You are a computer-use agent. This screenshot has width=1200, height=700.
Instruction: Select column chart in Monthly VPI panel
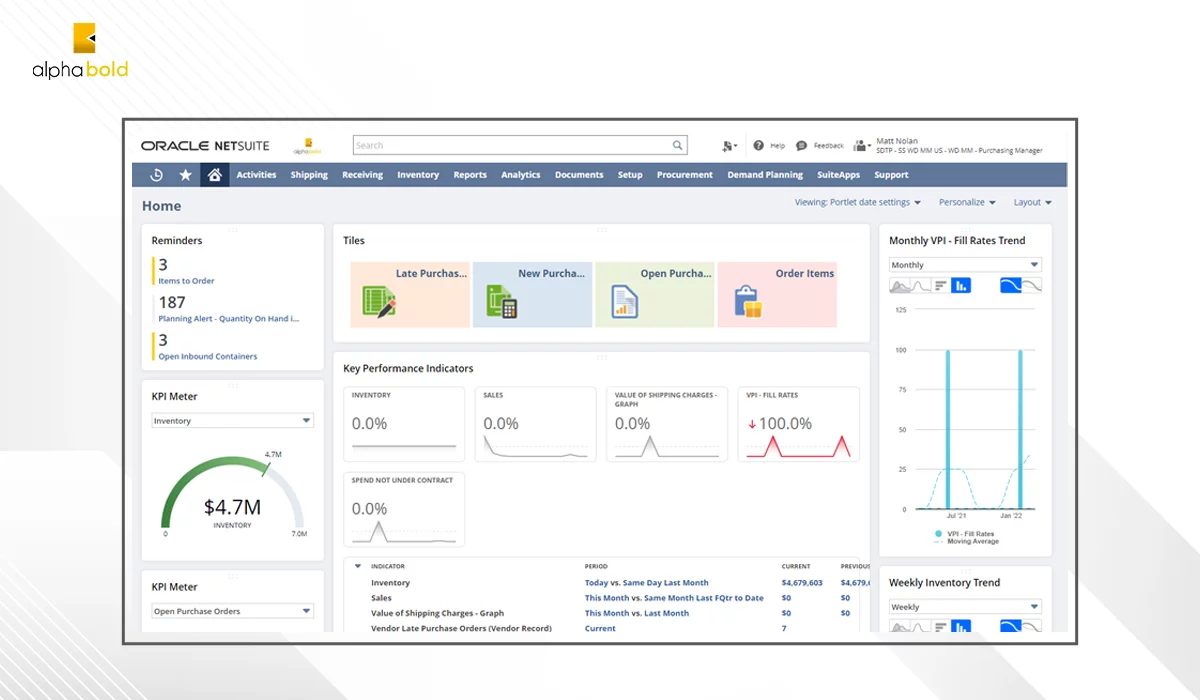(x=960, y=285)
